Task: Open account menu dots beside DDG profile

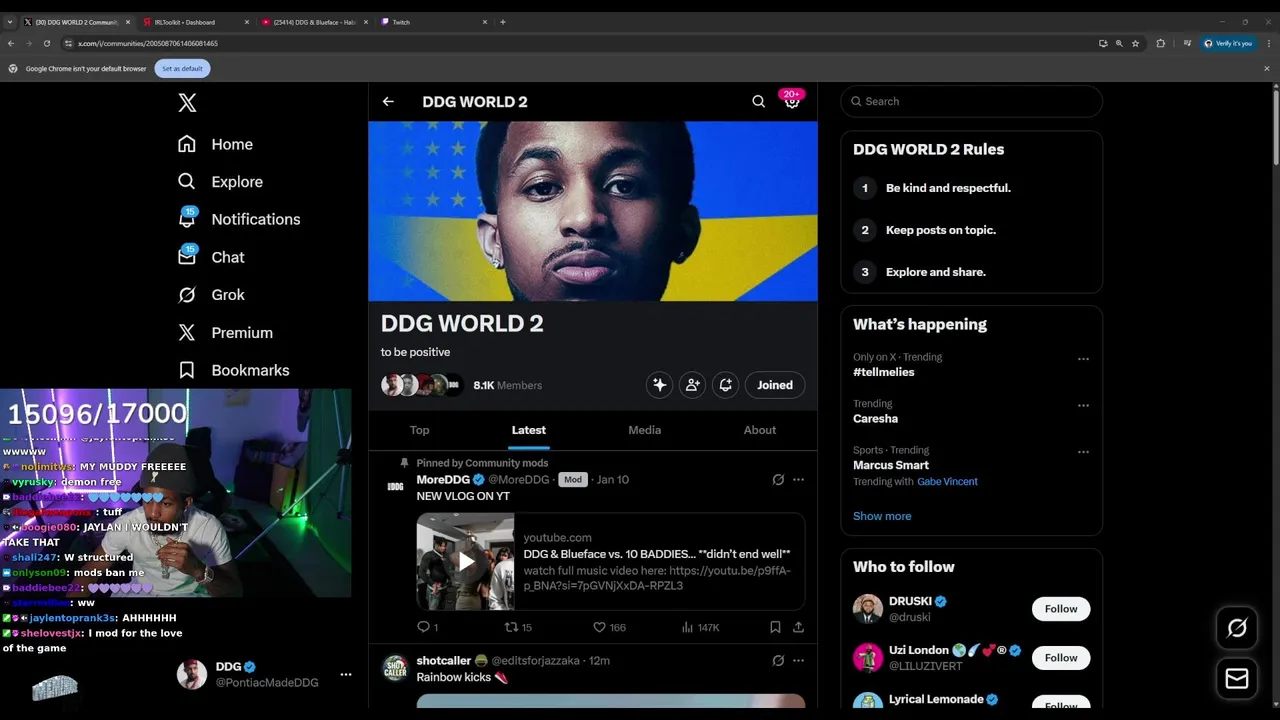Action: pos(345,675)
